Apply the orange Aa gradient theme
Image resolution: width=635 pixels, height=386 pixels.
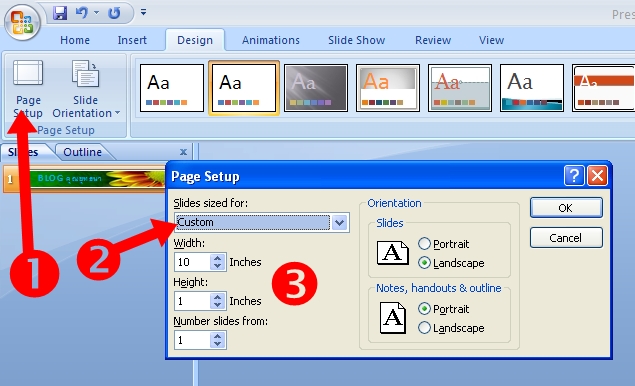point(388,88)
